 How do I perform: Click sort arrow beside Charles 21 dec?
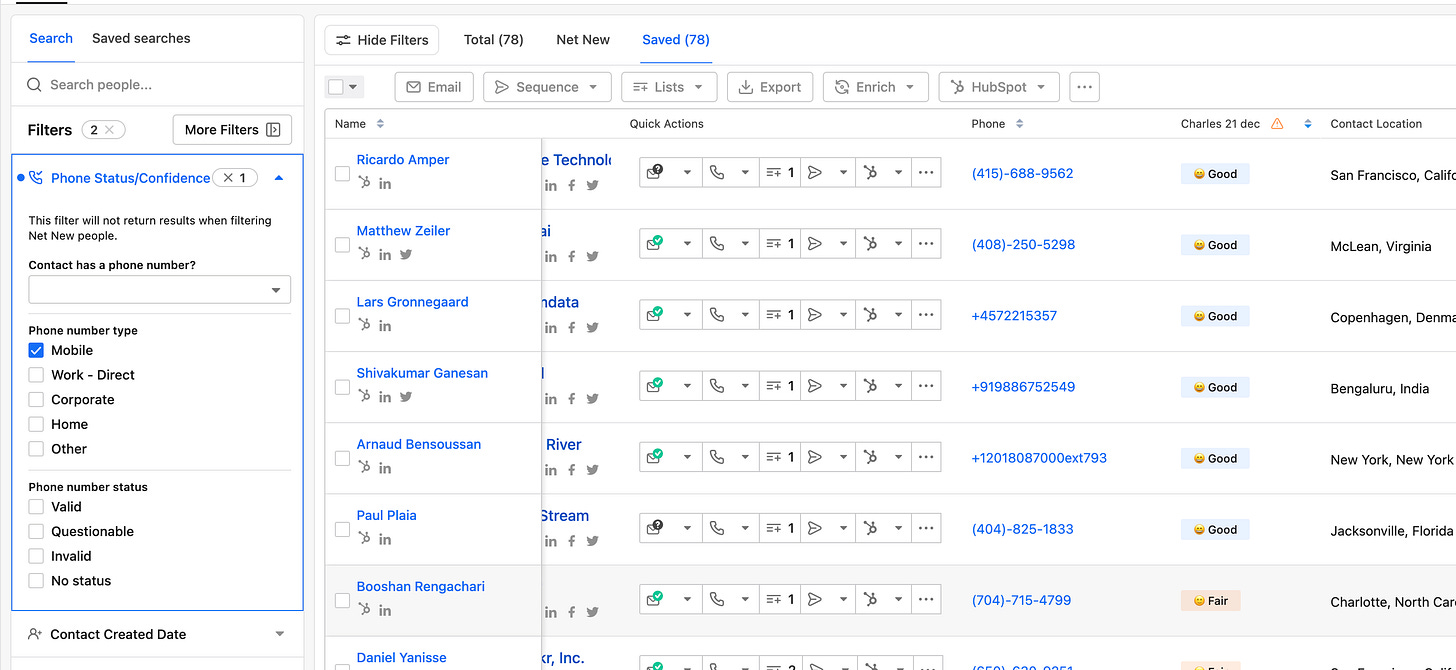coord(1308,124)
